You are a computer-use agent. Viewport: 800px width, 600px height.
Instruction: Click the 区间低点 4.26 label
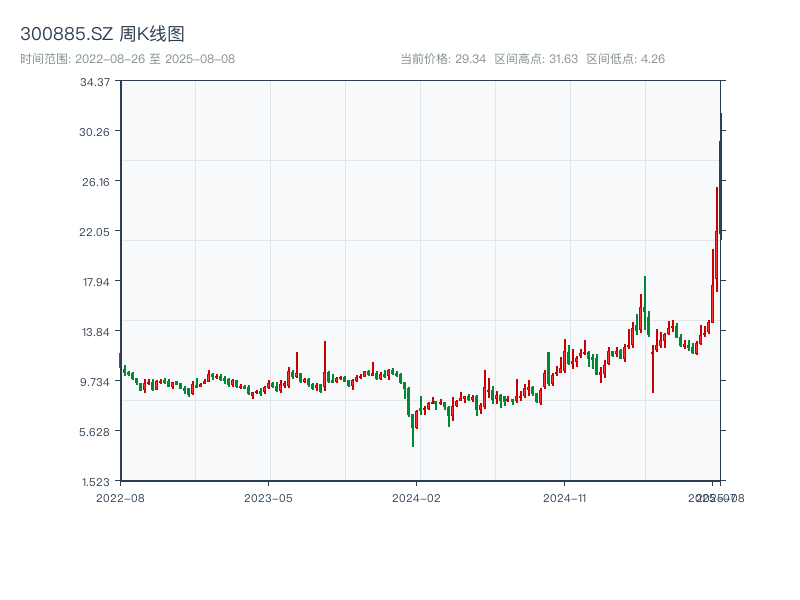tap(625, 59)
